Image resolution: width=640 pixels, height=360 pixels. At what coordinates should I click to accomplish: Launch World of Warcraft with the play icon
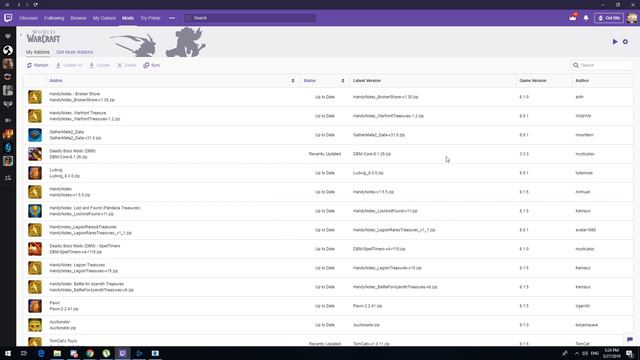point(615,42)
